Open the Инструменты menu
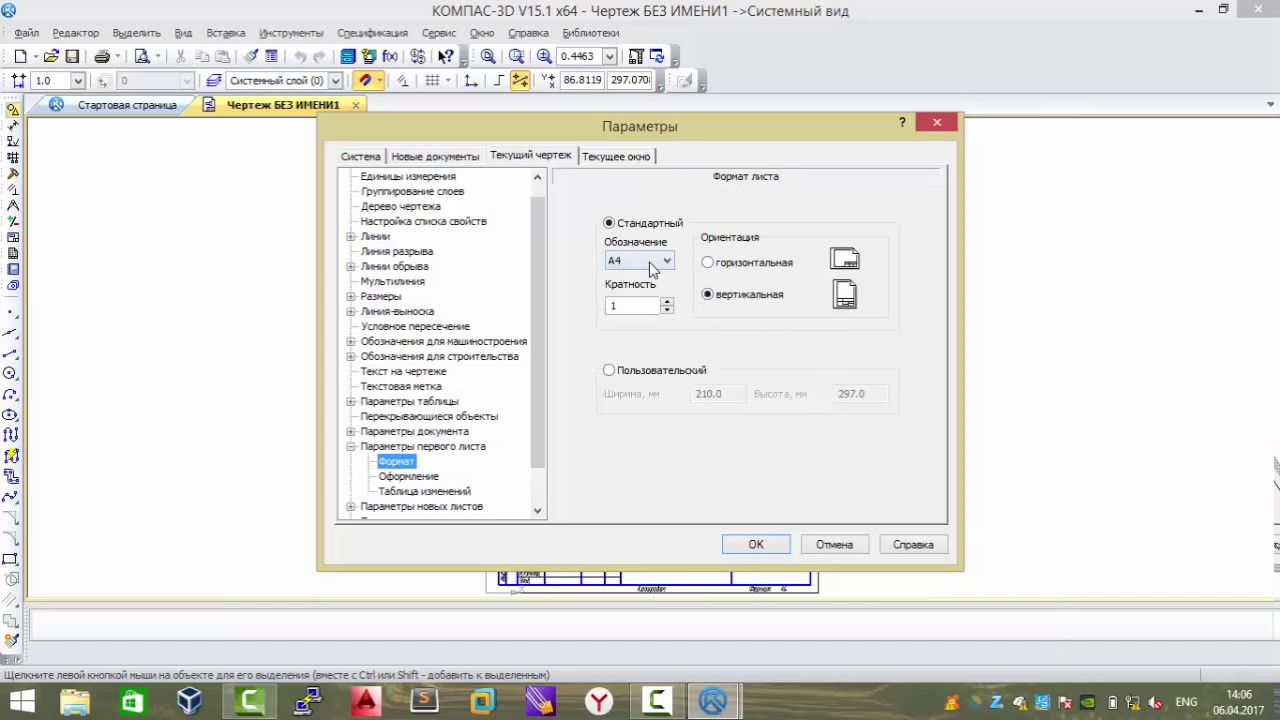Viewport: 1280px width, 720px height. pyautogui.click(x=291, y=33)
